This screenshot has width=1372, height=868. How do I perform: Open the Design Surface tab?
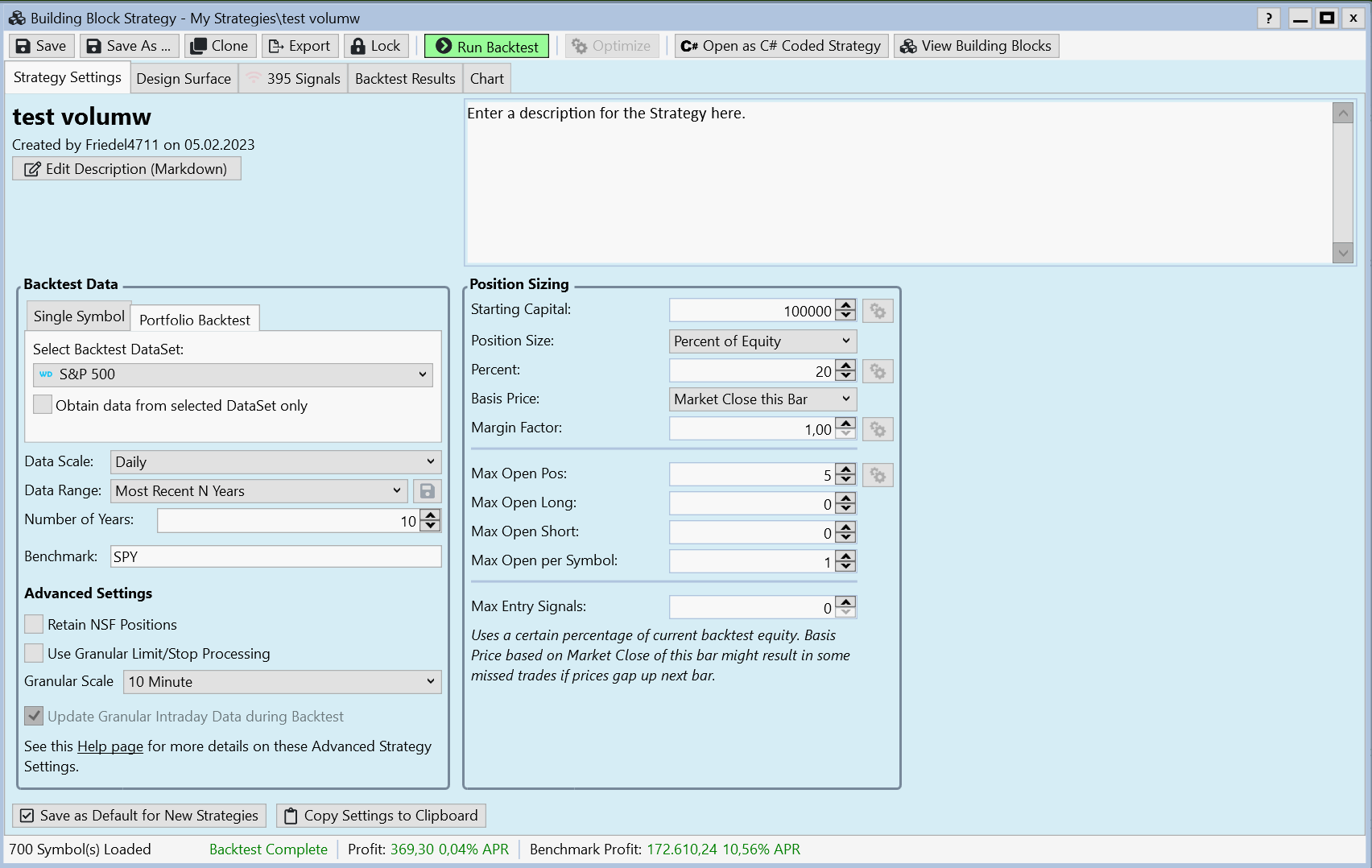pos(184,79)
